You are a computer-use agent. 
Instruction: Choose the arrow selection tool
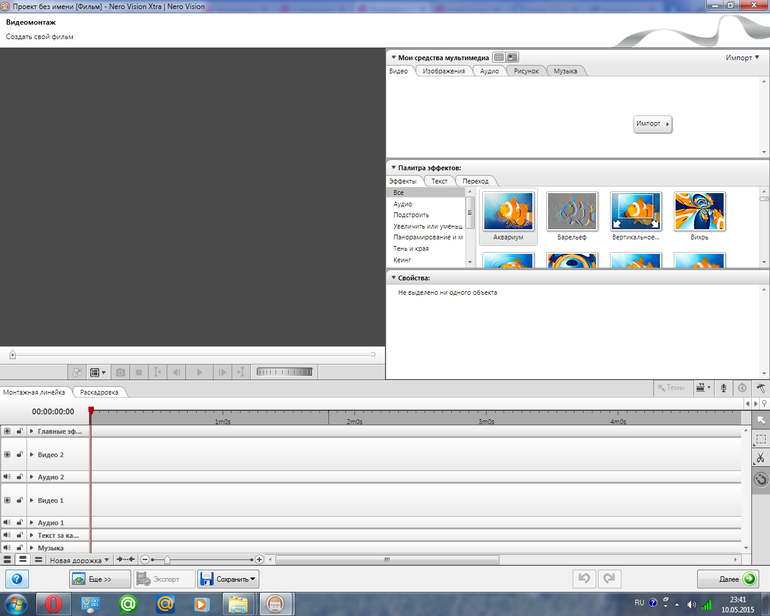tap(760, 419)
